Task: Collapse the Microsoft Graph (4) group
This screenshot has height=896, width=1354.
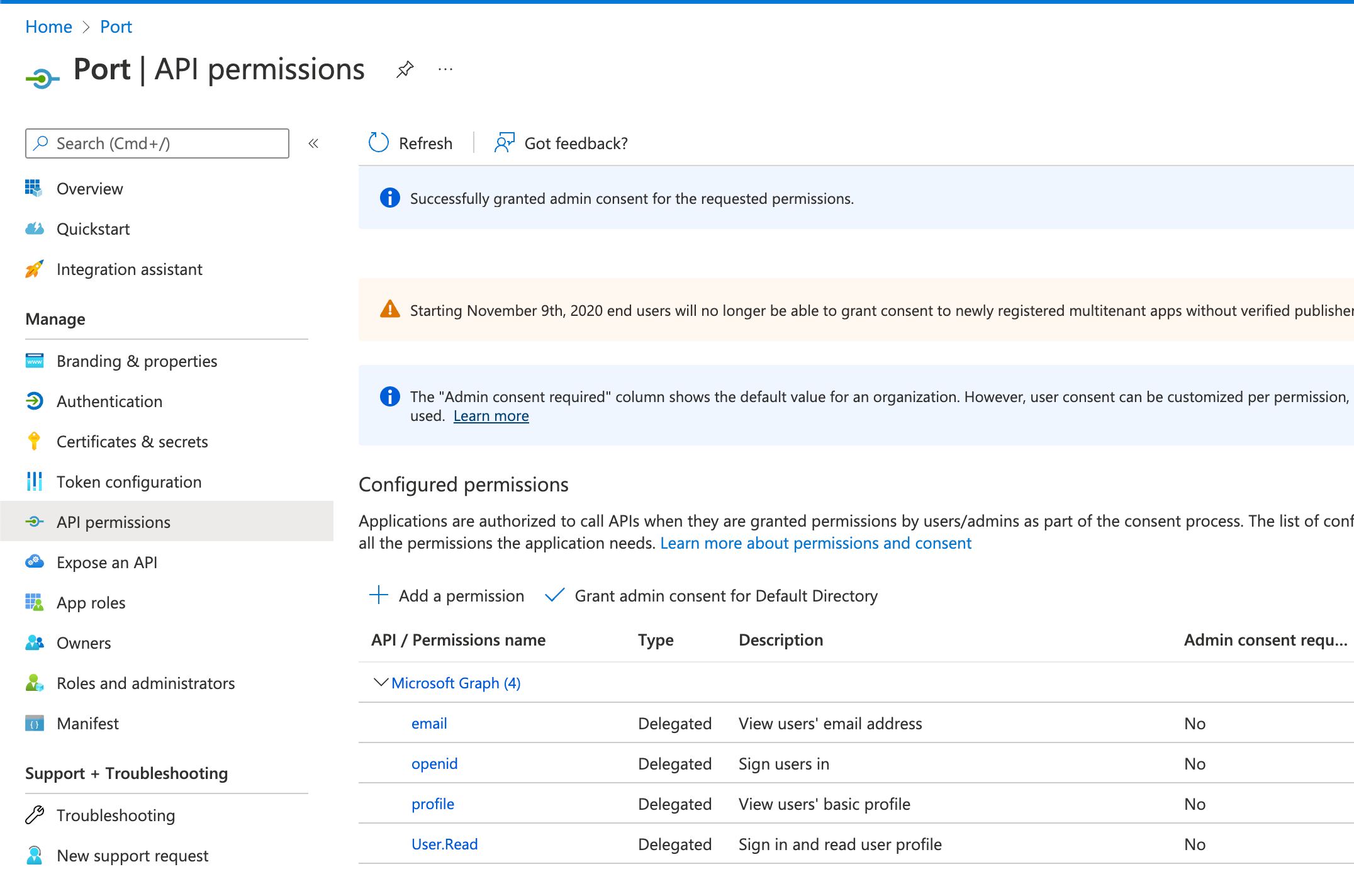Action: pos(380,683)
